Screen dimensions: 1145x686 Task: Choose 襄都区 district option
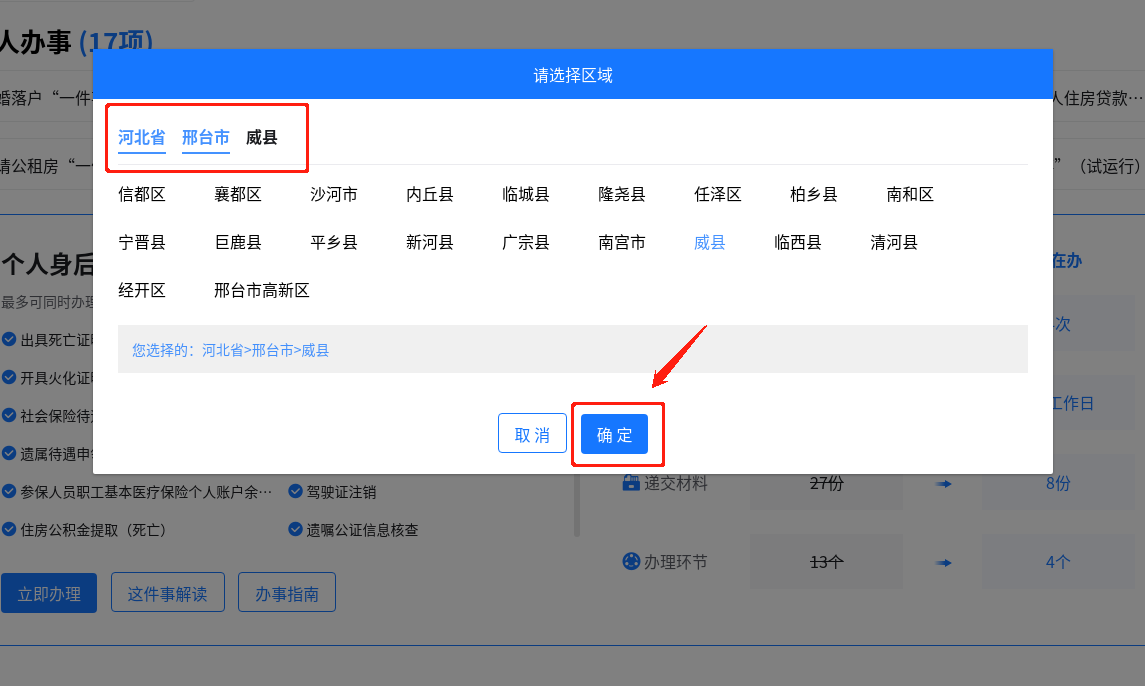click(238, 195)
